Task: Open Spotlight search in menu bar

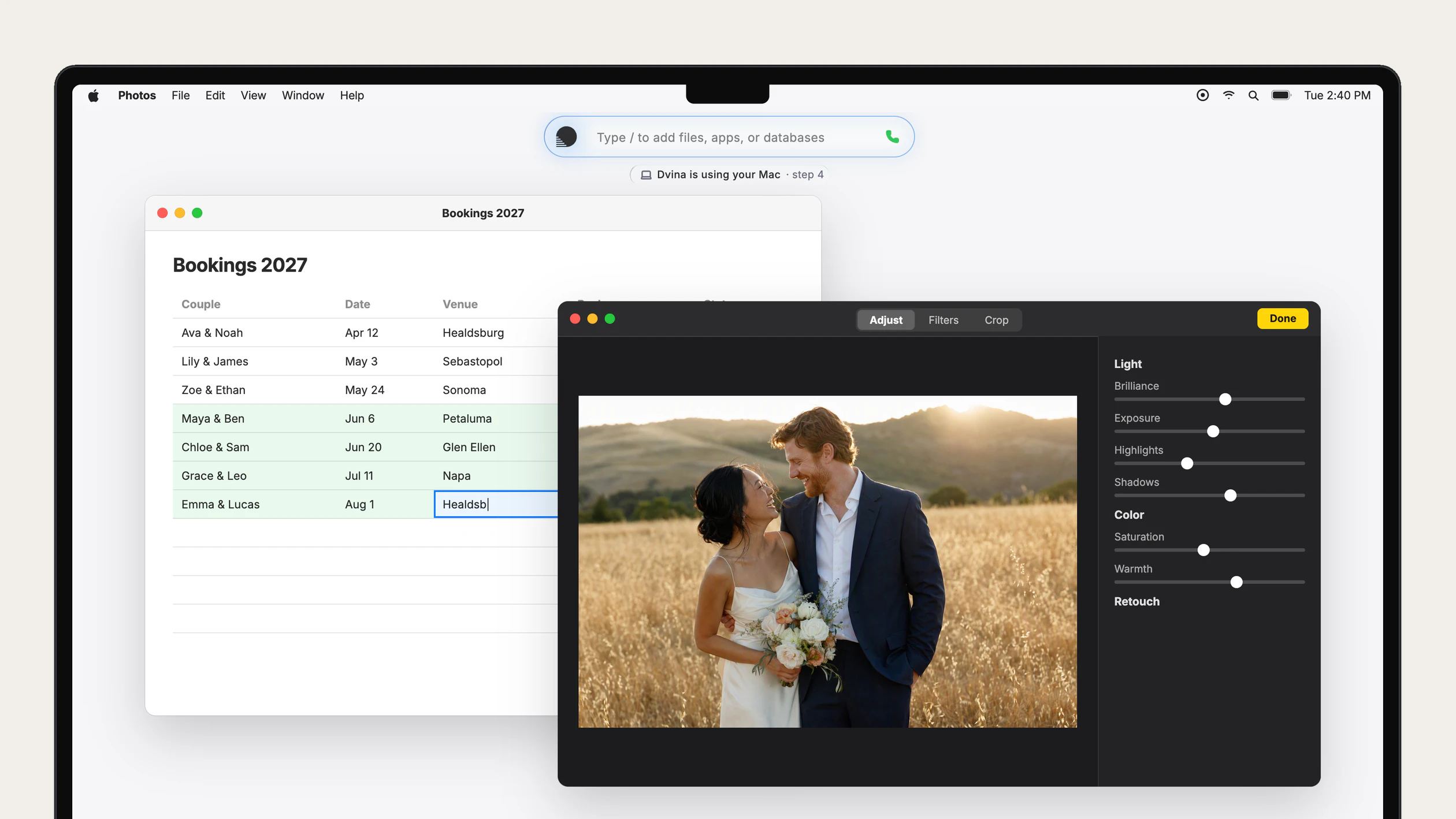Action: click(1253, 95)
